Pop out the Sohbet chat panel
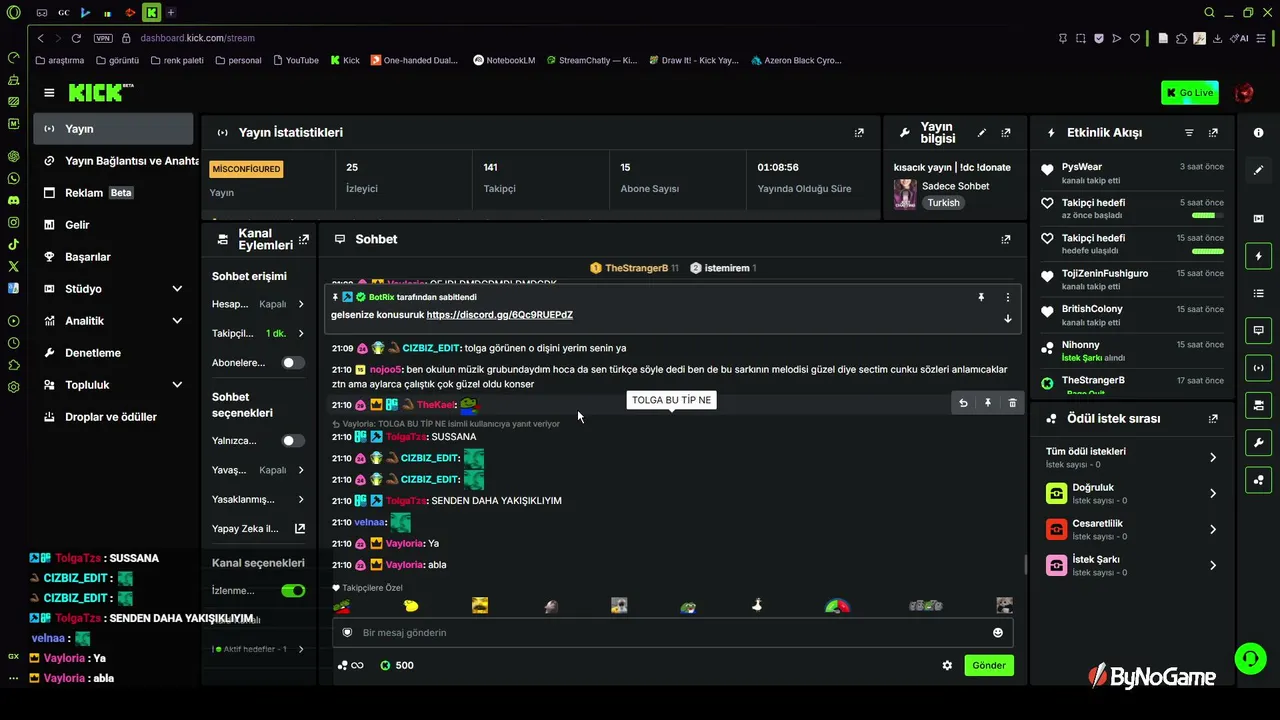 [1006, 239]
